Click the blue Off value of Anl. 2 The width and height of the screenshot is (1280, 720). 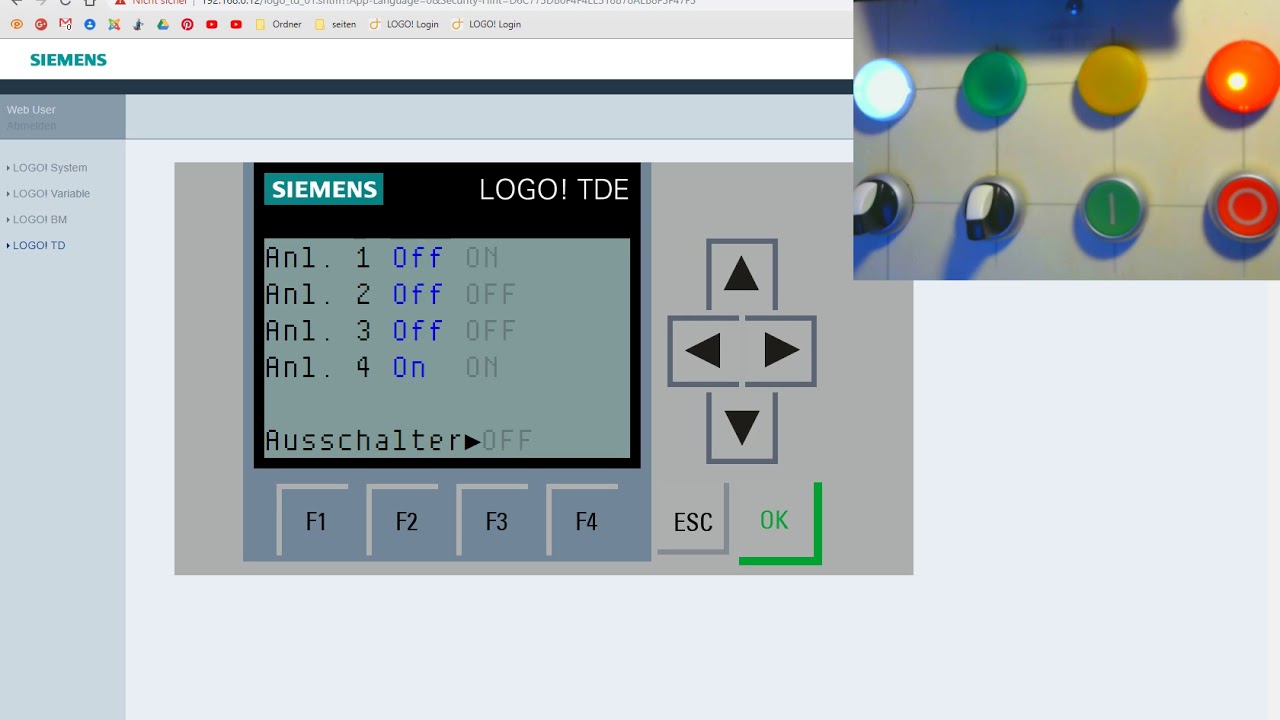[417, 294]
